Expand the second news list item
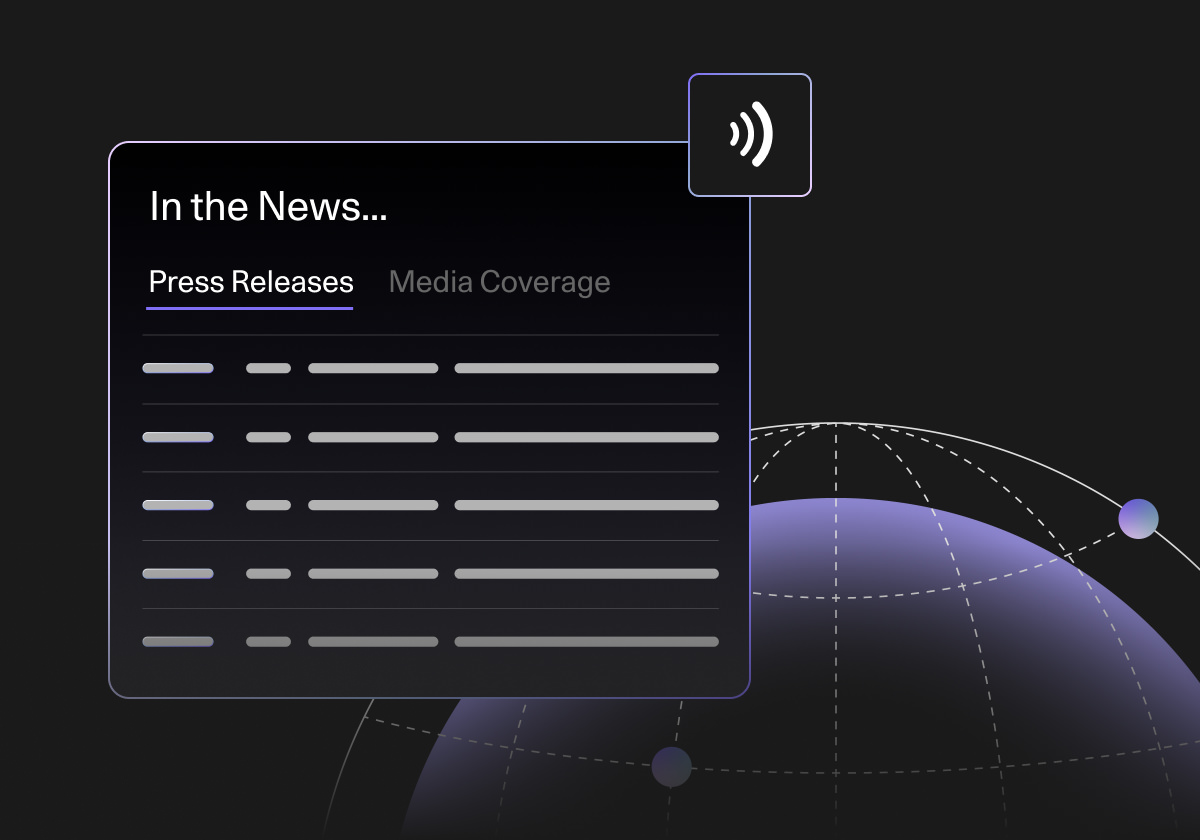Image resolution: width=1200 pixels, height=840 pixels. tap(430, 437)
